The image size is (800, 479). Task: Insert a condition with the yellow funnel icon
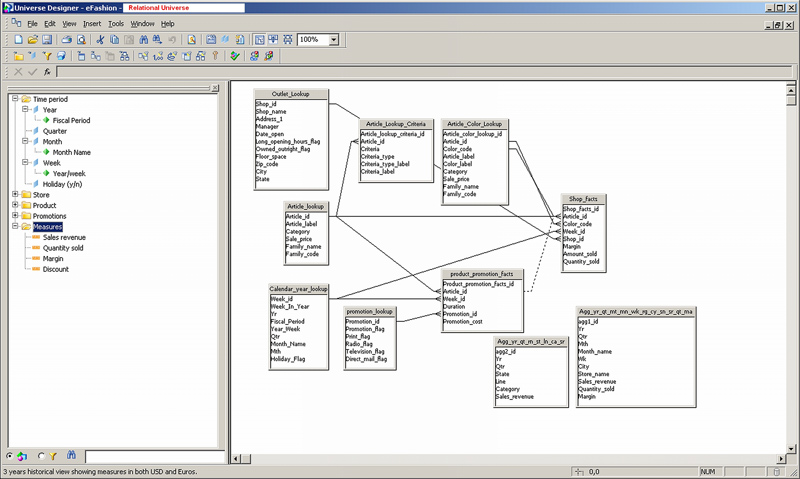tap(47, 56)
